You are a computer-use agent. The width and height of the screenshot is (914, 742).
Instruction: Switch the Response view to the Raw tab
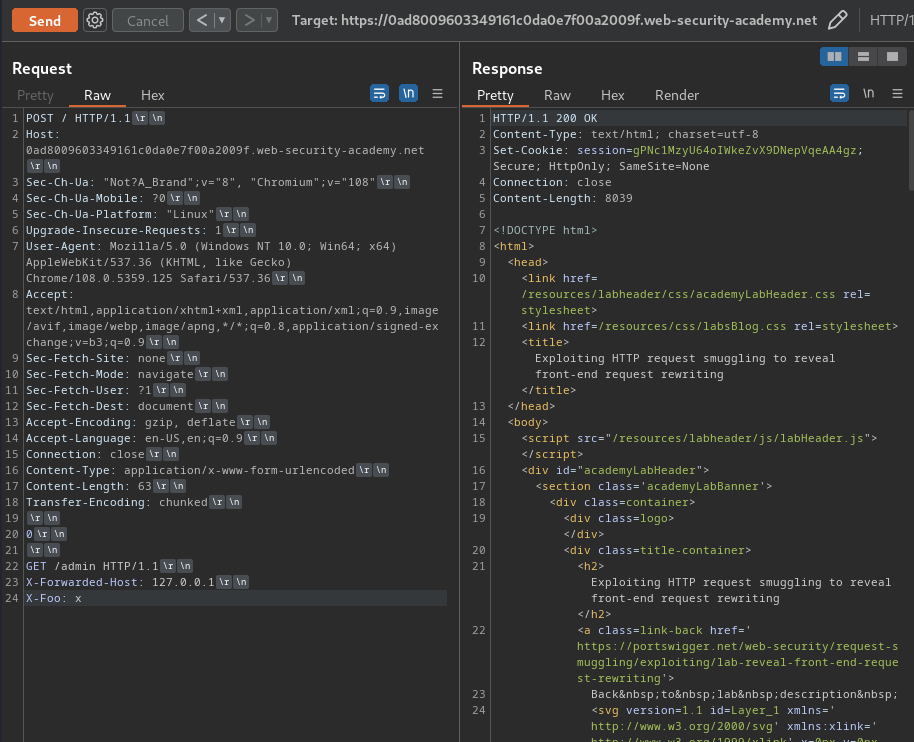coord(557,95)
